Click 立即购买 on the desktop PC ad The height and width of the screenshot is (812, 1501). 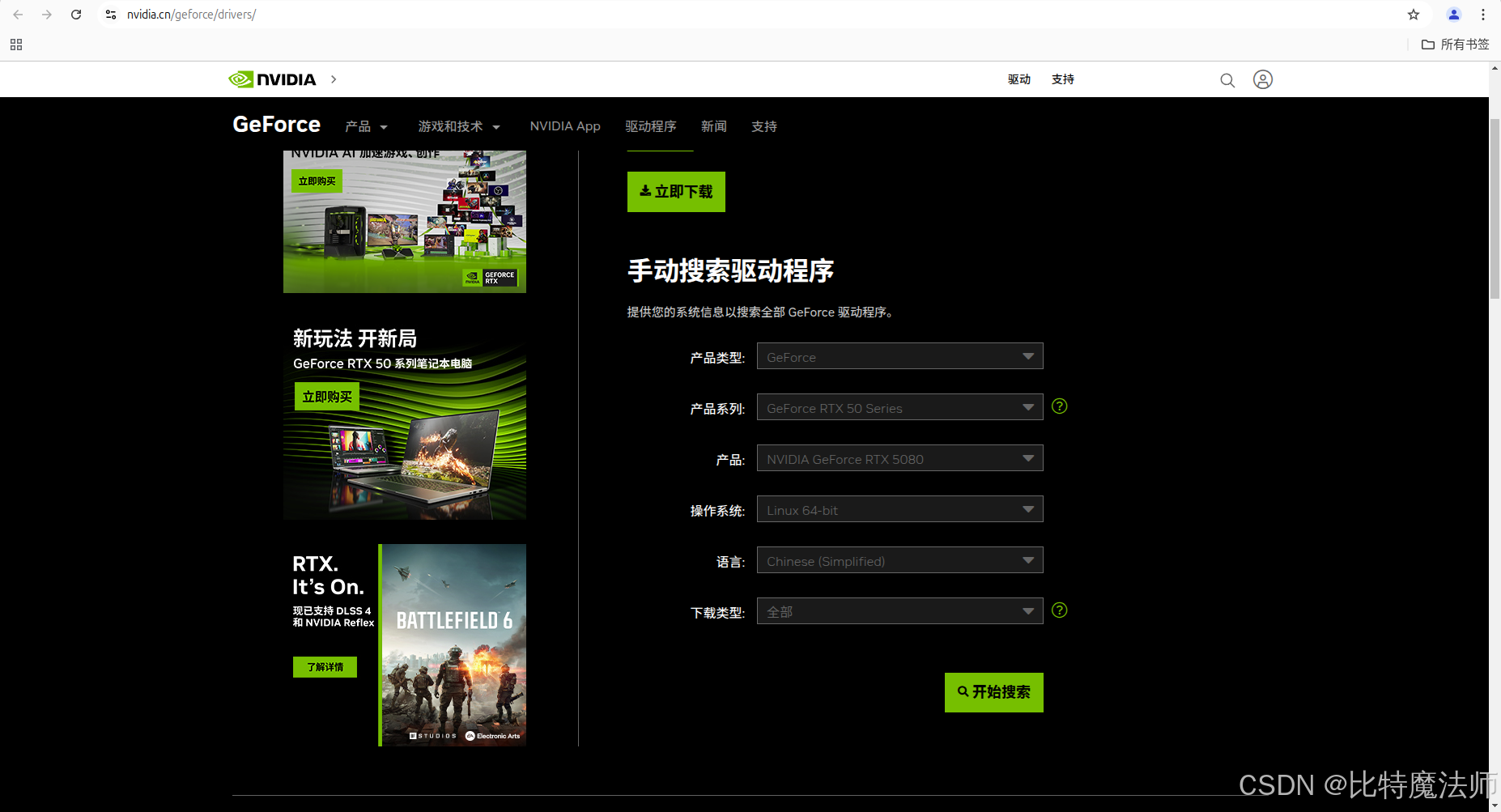click(317, 181)
